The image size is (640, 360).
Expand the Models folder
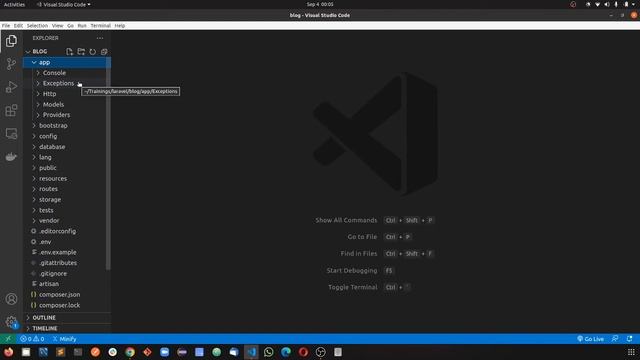tap(66, 104)
